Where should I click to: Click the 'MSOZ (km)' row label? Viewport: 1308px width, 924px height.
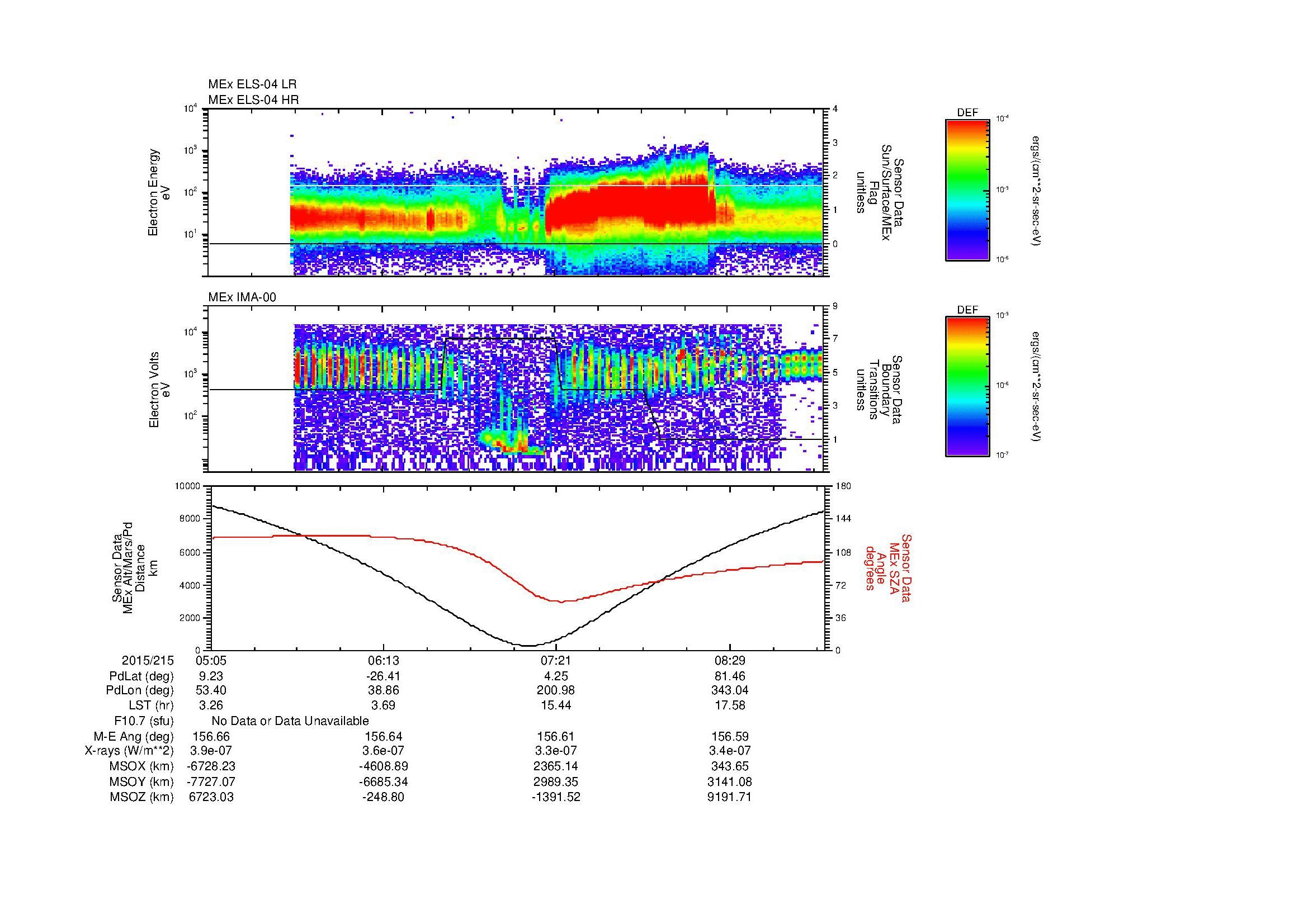[142, 797]
